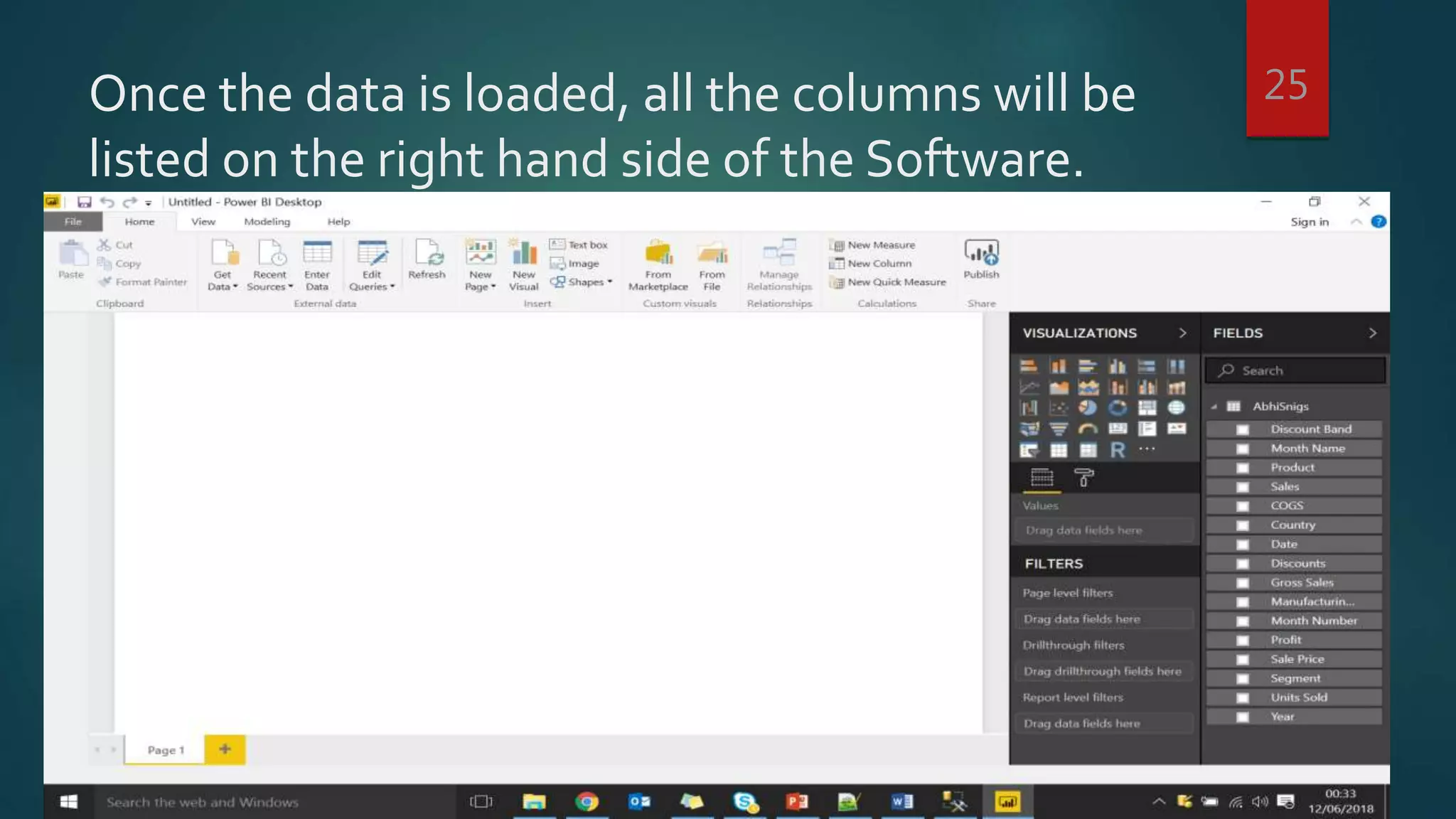
Task: Open From Marketplace custom visuals
Action: [658, 264]
